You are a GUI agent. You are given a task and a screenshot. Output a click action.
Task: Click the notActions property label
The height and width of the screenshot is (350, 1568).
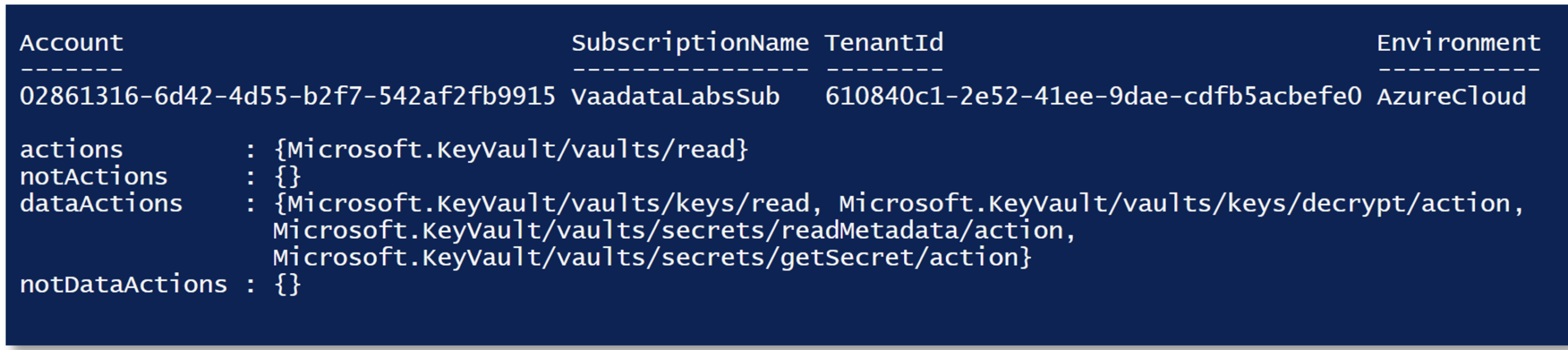[93, 177]
